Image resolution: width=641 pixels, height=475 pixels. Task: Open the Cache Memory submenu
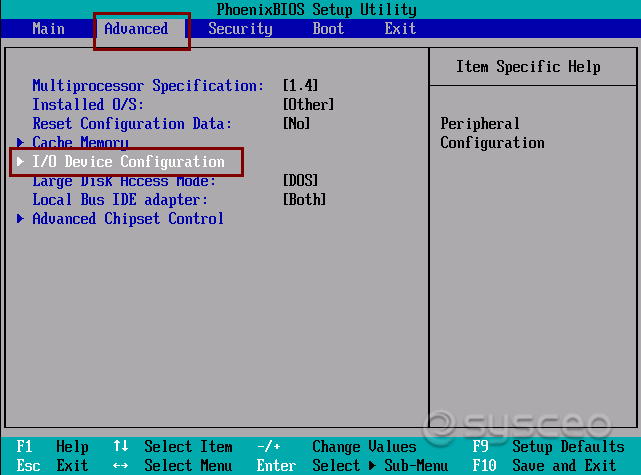80,142
